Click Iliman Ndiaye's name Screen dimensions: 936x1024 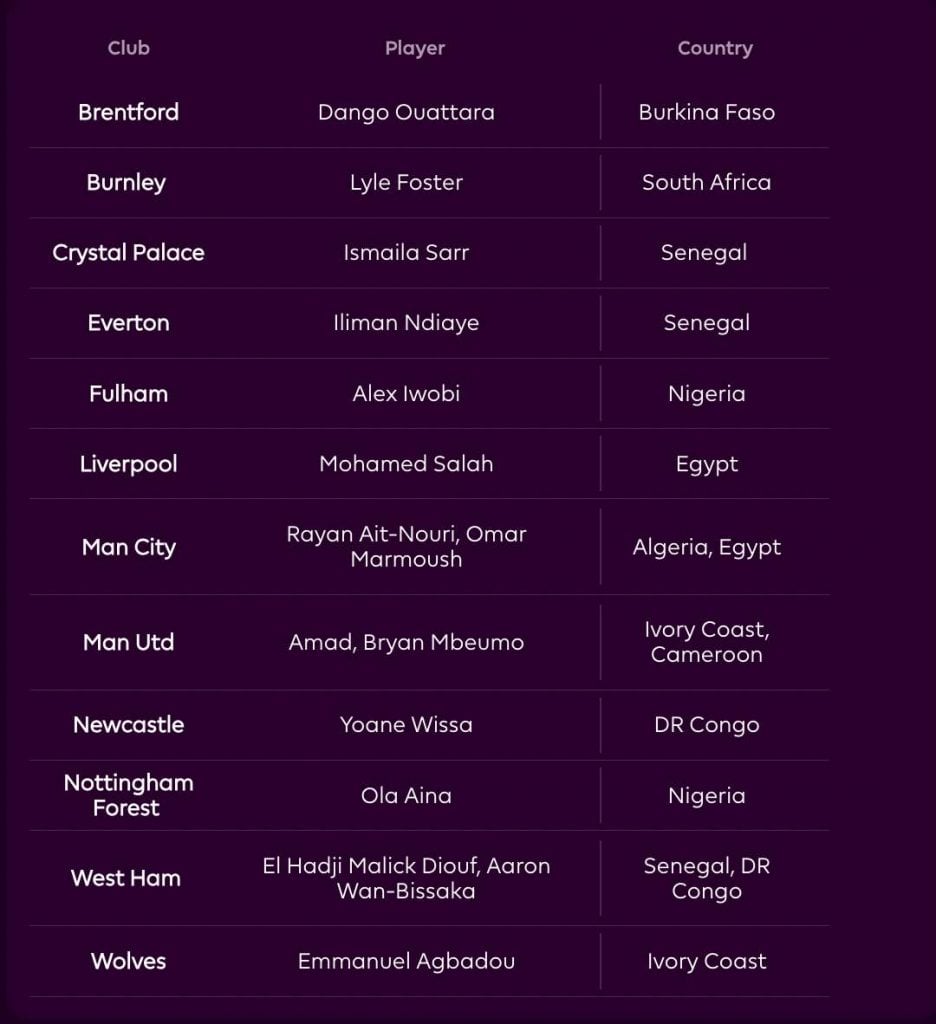[x=406, y=323]
